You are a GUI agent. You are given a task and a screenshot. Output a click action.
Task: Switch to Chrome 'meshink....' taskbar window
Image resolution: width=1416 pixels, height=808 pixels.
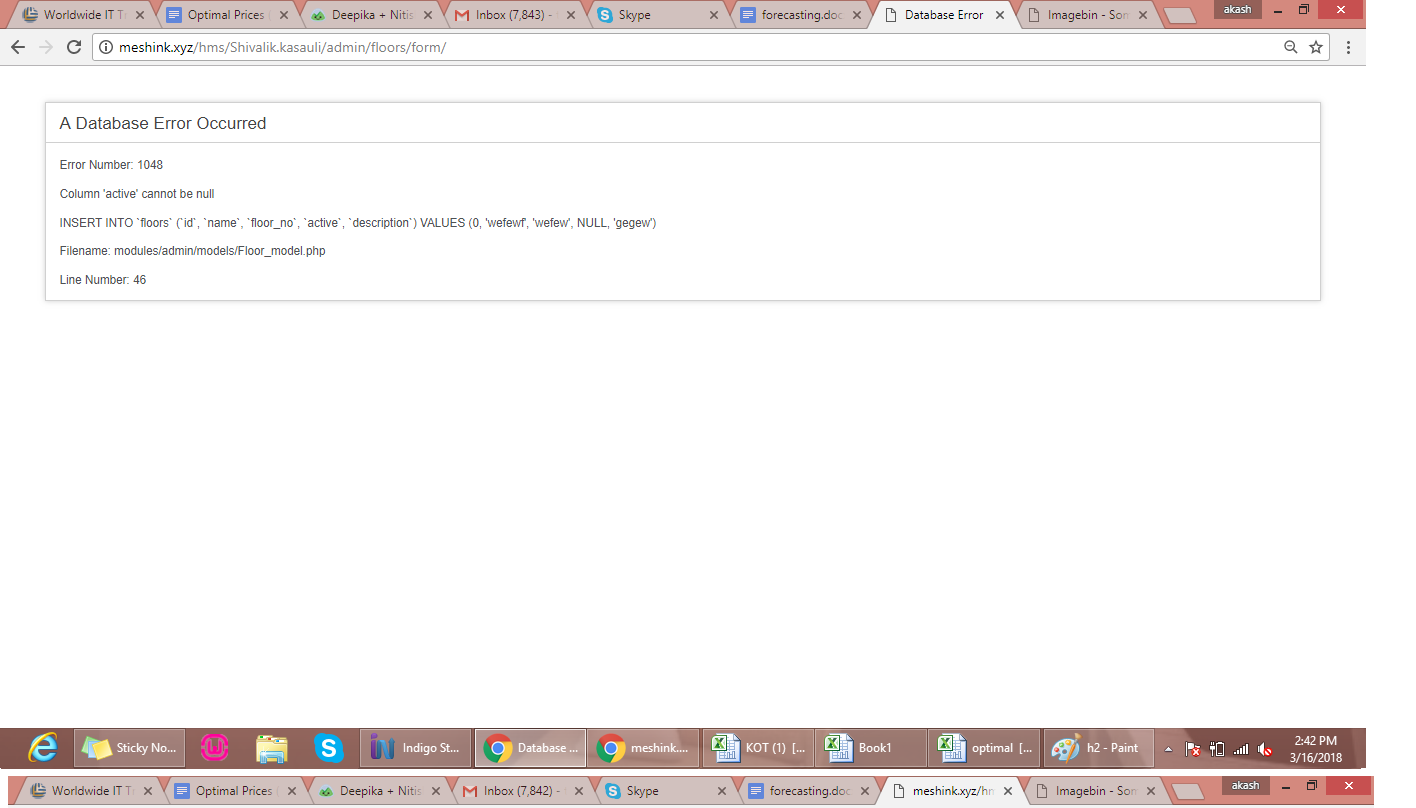click(644, 747)
